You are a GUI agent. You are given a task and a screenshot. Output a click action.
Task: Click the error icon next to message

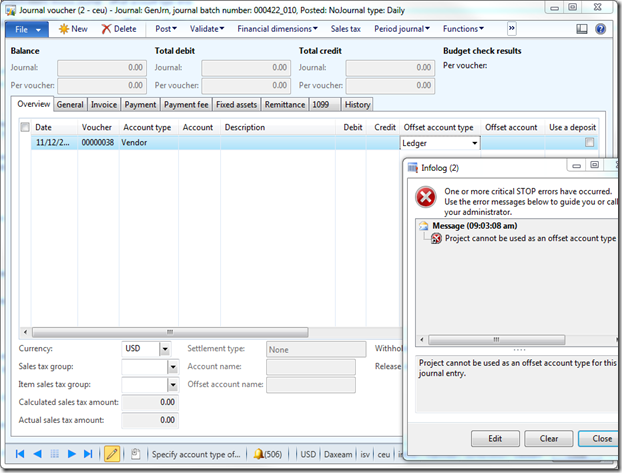(436, 238)
